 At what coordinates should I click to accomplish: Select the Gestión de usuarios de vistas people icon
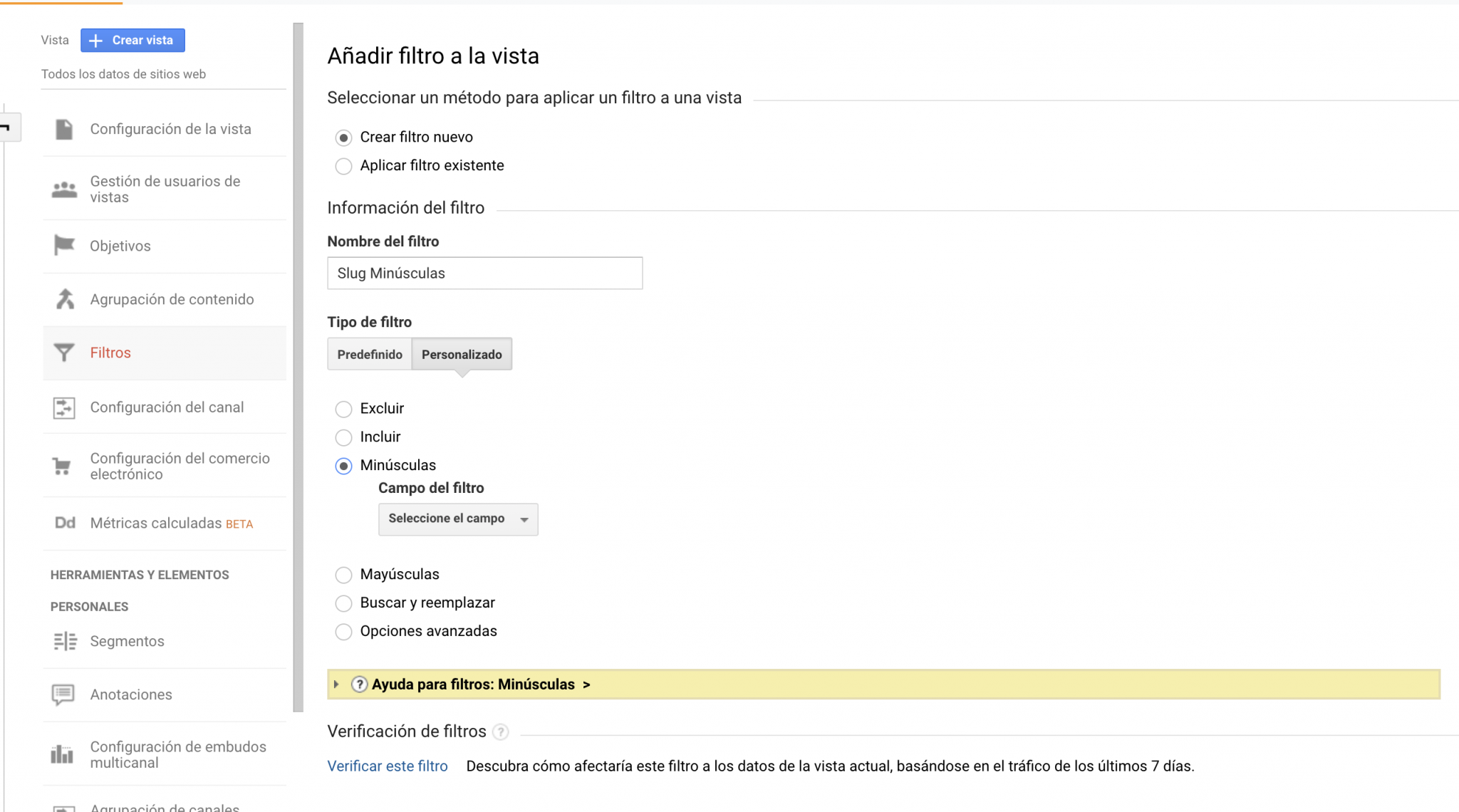64,189
